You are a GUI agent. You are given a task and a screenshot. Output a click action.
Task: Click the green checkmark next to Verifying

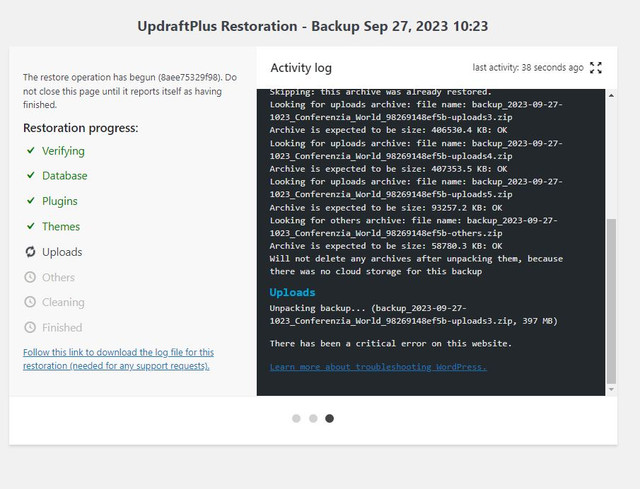click(x=31, y=150)
